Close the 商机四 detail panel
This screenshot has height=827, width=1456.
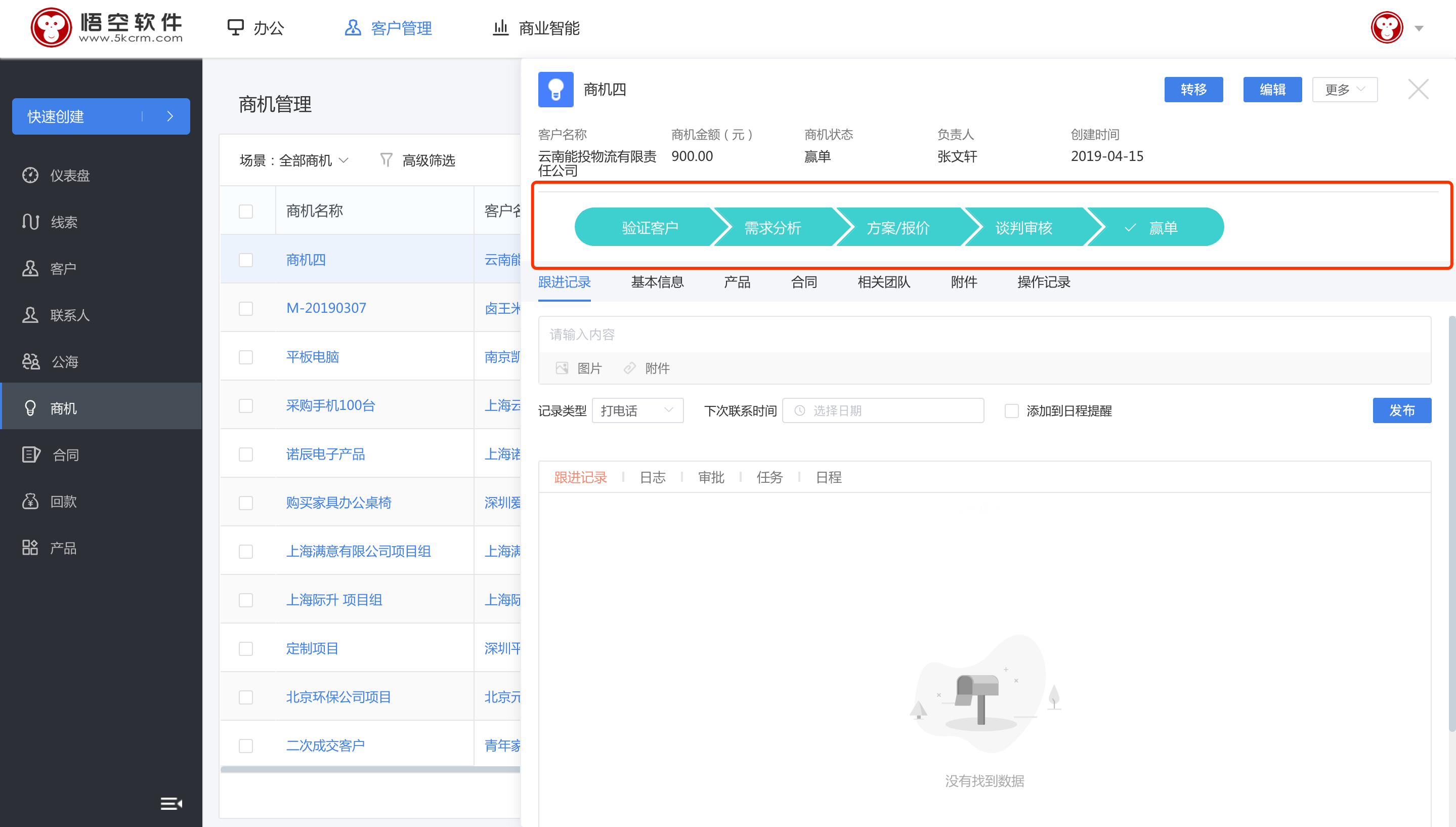tap(1418, 89)
